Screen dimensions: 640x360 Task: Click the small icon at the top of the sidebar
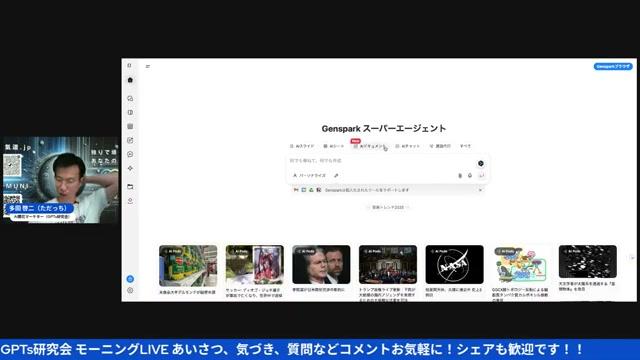click(x=129, y=65)
